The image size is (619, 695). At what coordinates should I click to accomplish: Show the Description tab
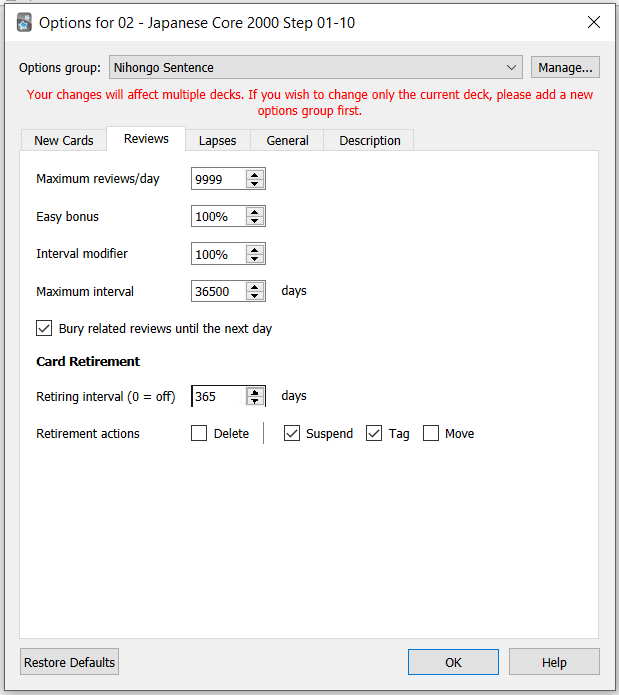pos(370,141)
